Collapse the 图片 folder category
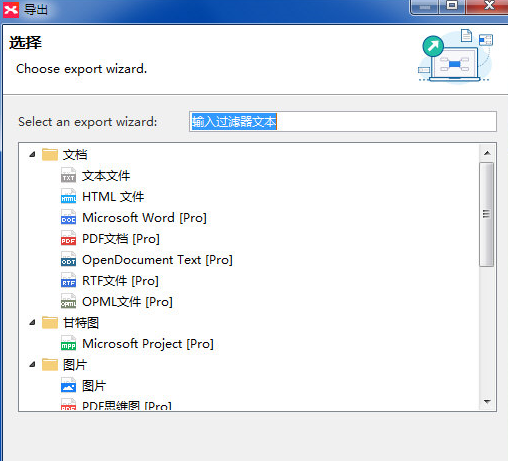The width and height of the screenshot is (508, 461). point(32,364)
